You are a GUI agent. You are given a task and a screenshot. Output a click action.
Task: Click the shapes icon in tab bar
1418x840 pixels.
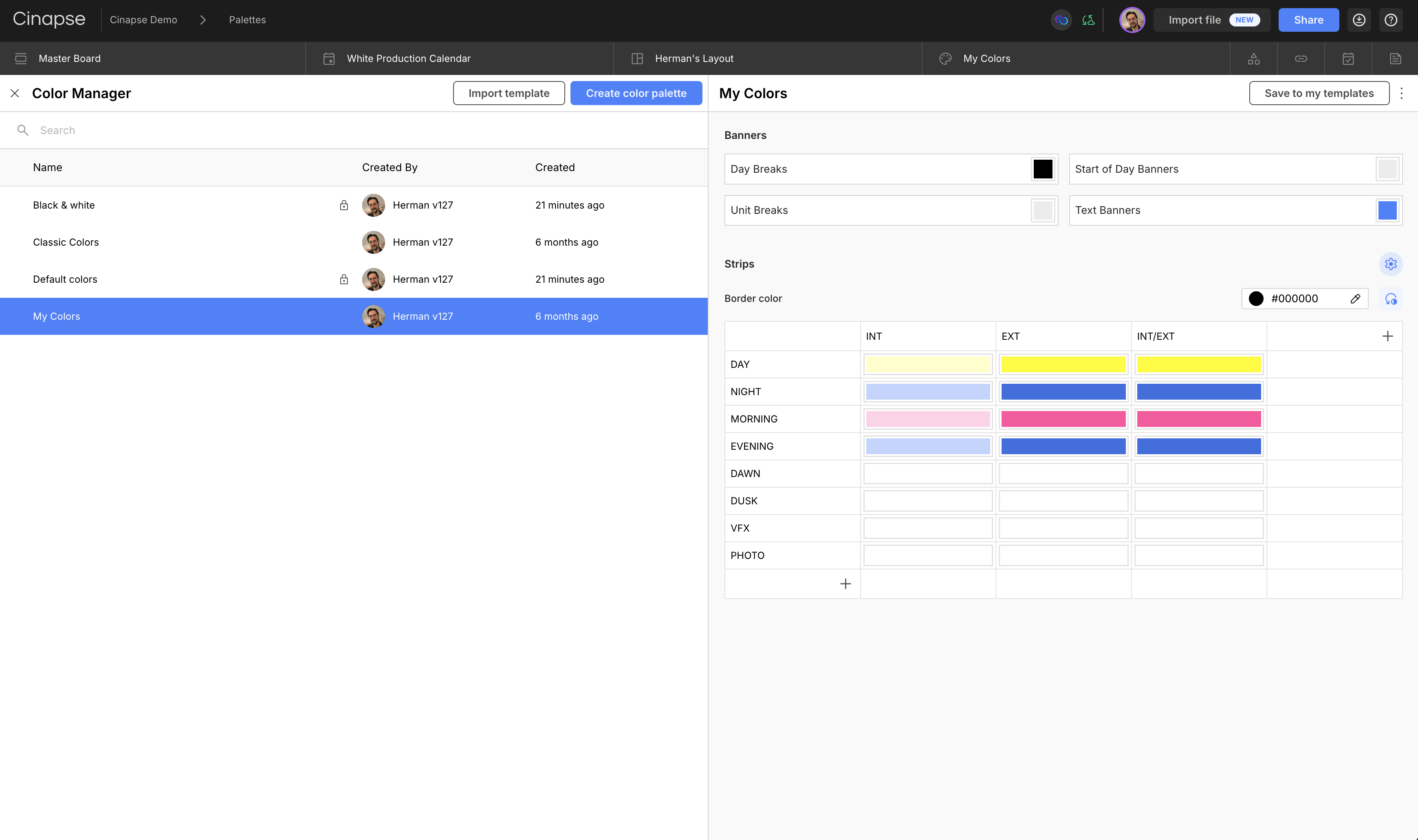tap(1253, 58)
